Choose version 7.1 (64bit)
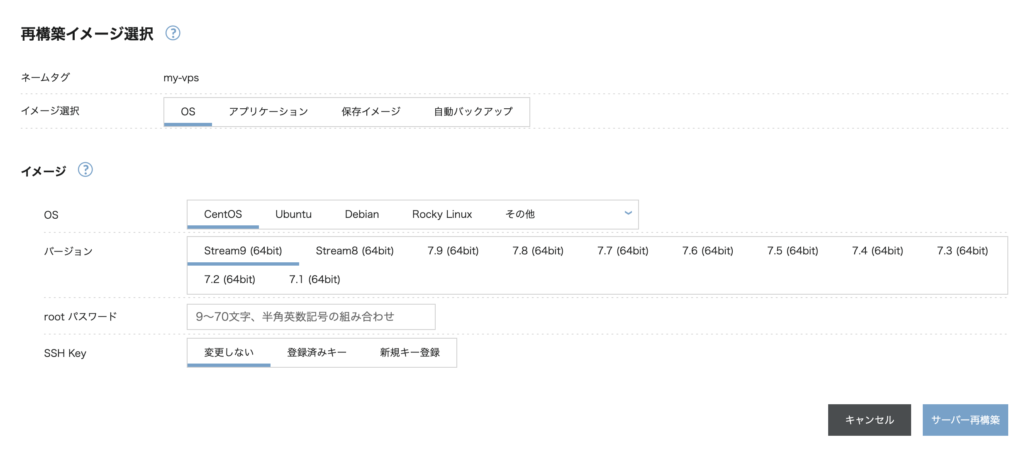 tap(315, 280)
